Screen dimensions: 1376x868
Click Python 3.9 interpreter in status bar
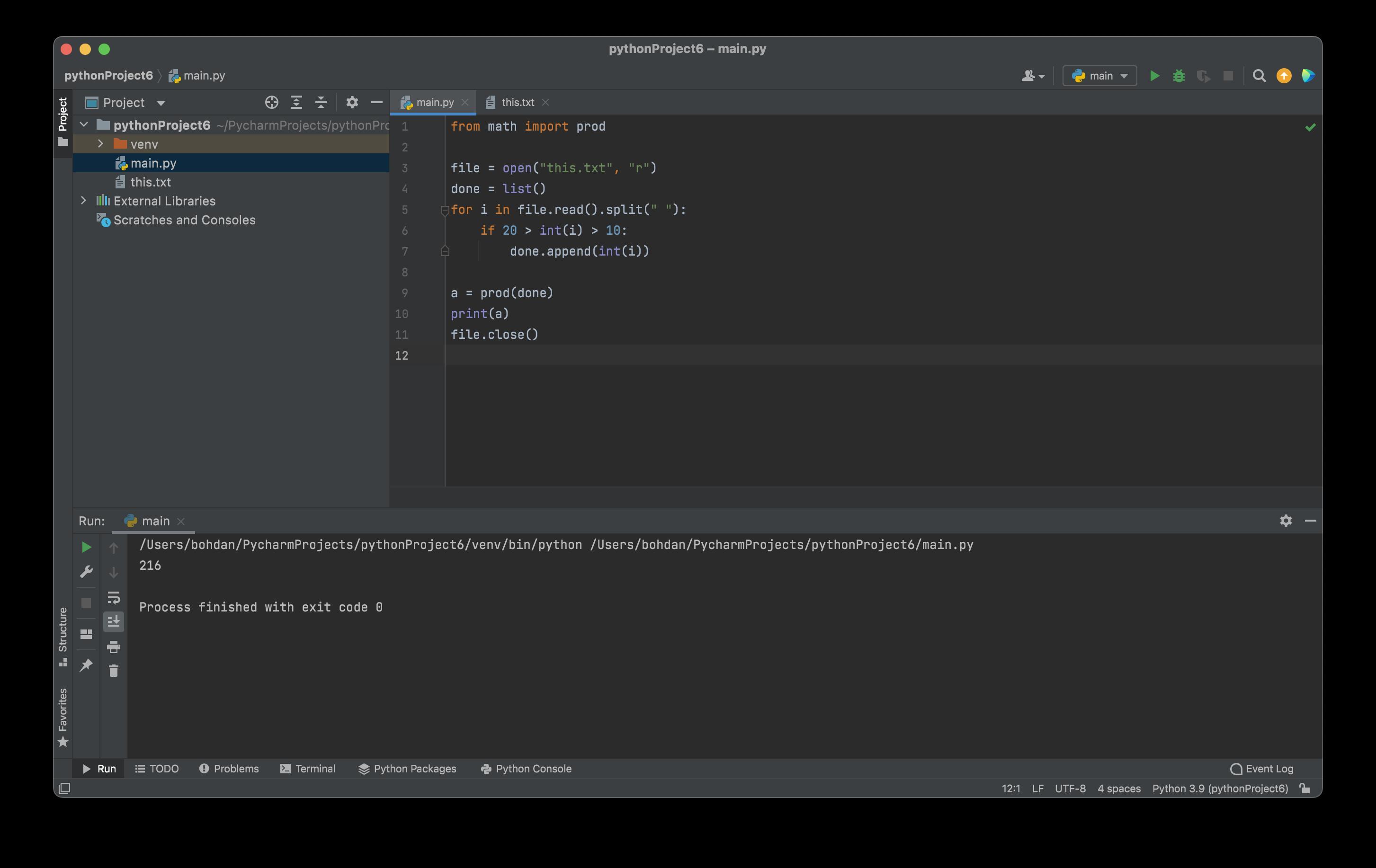(1219, 788)
